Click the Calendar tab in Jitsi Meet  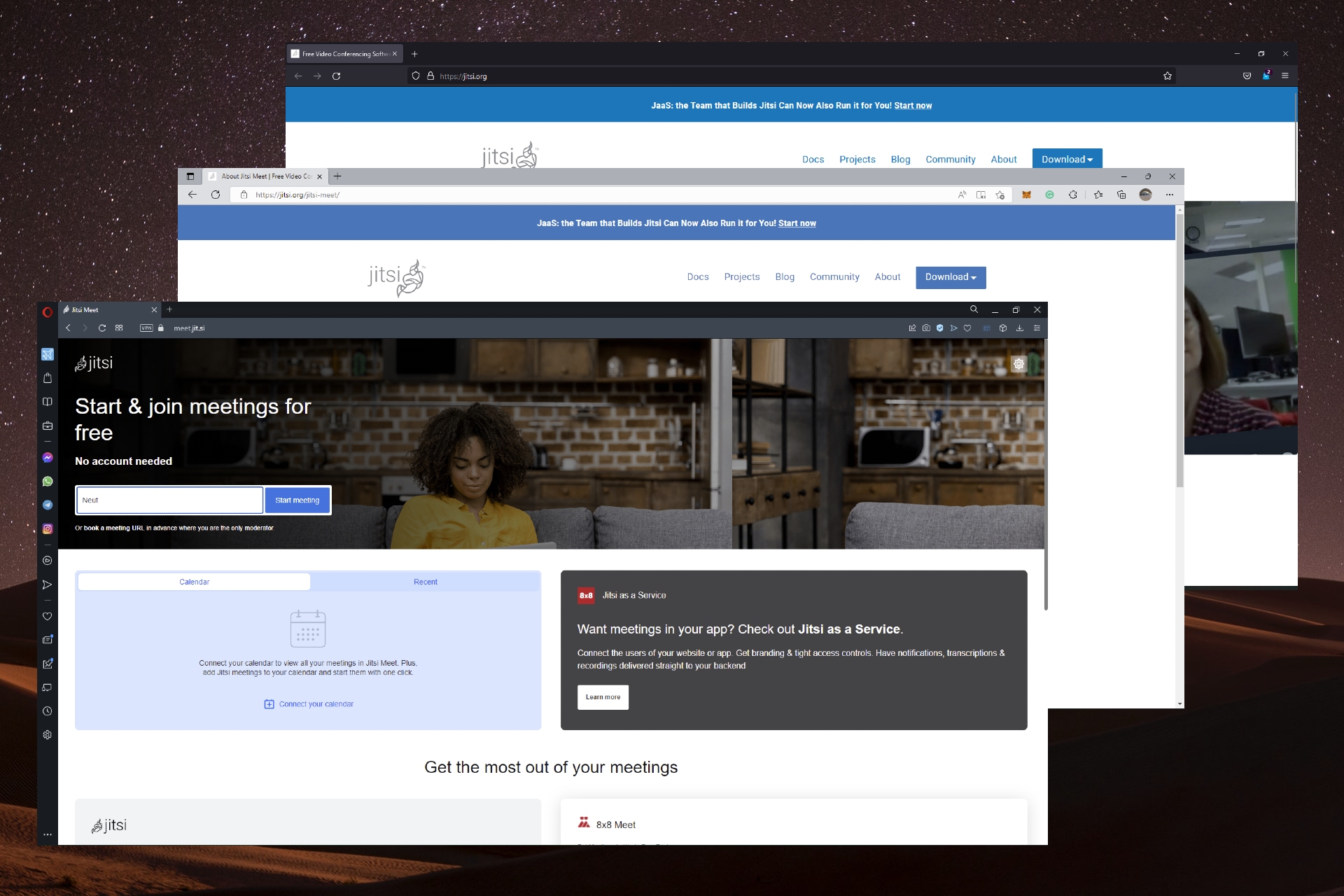[193, 581]
